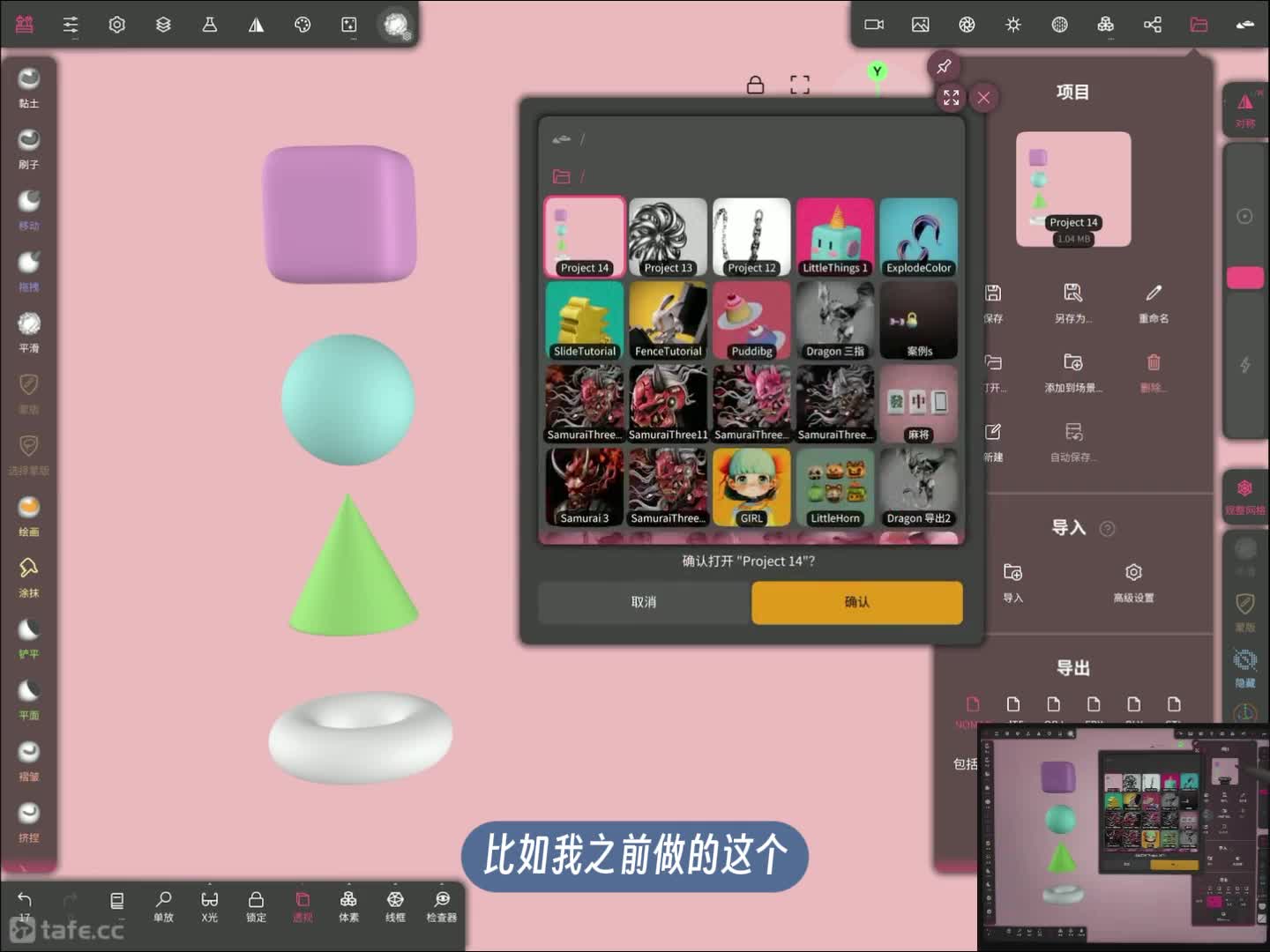1270x952 pixels.
Task: Open the flask tools menu in top toolbar
Action: pyautogui.click(x=210, y=25)
